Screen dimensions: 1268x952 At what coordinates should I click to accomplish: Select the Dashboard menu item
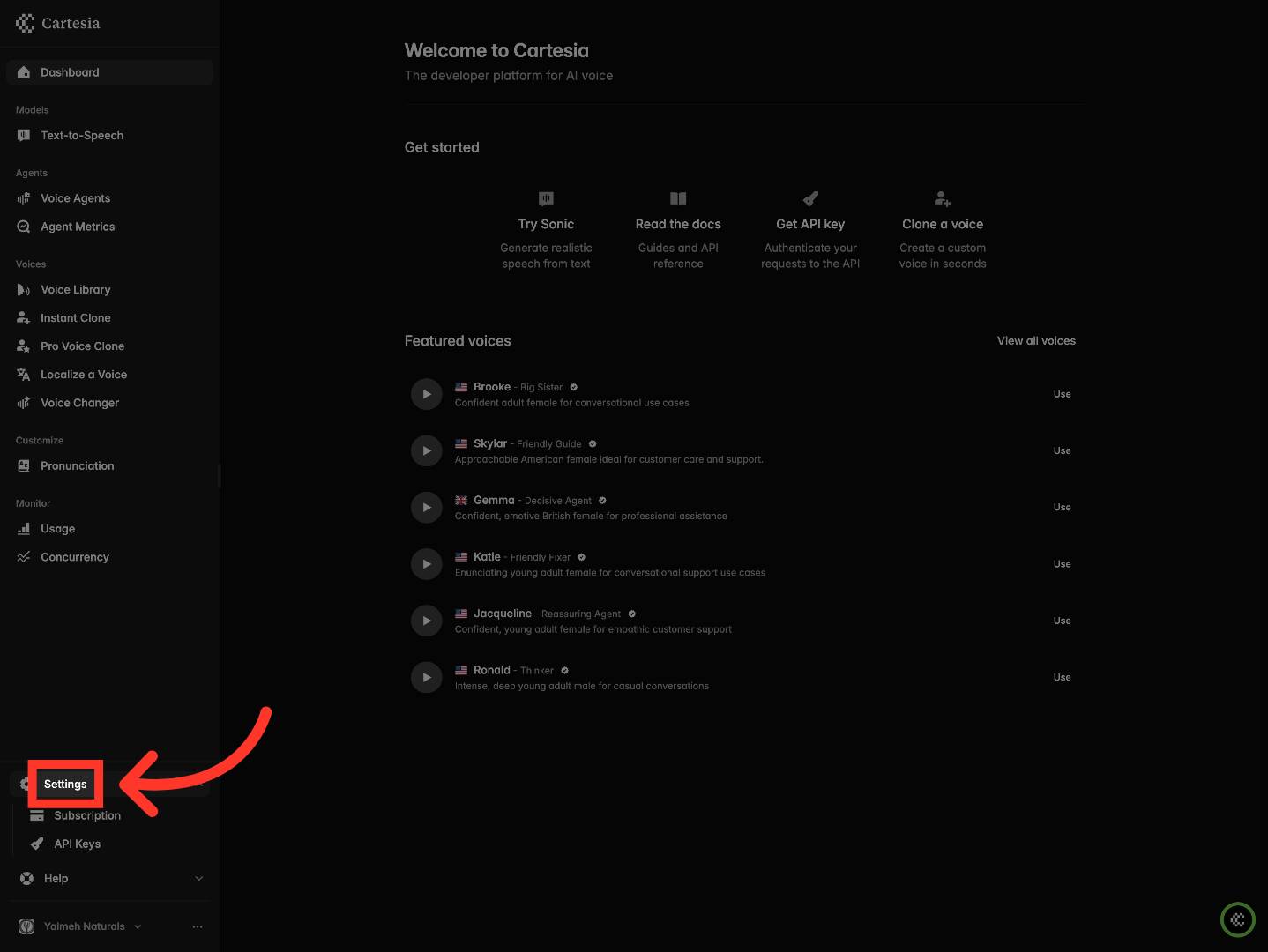109,72
